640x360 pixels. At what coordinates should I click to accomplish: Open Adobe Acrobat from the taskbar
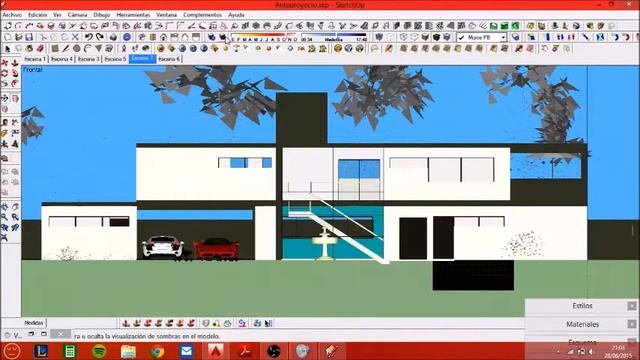coord(244,351)
